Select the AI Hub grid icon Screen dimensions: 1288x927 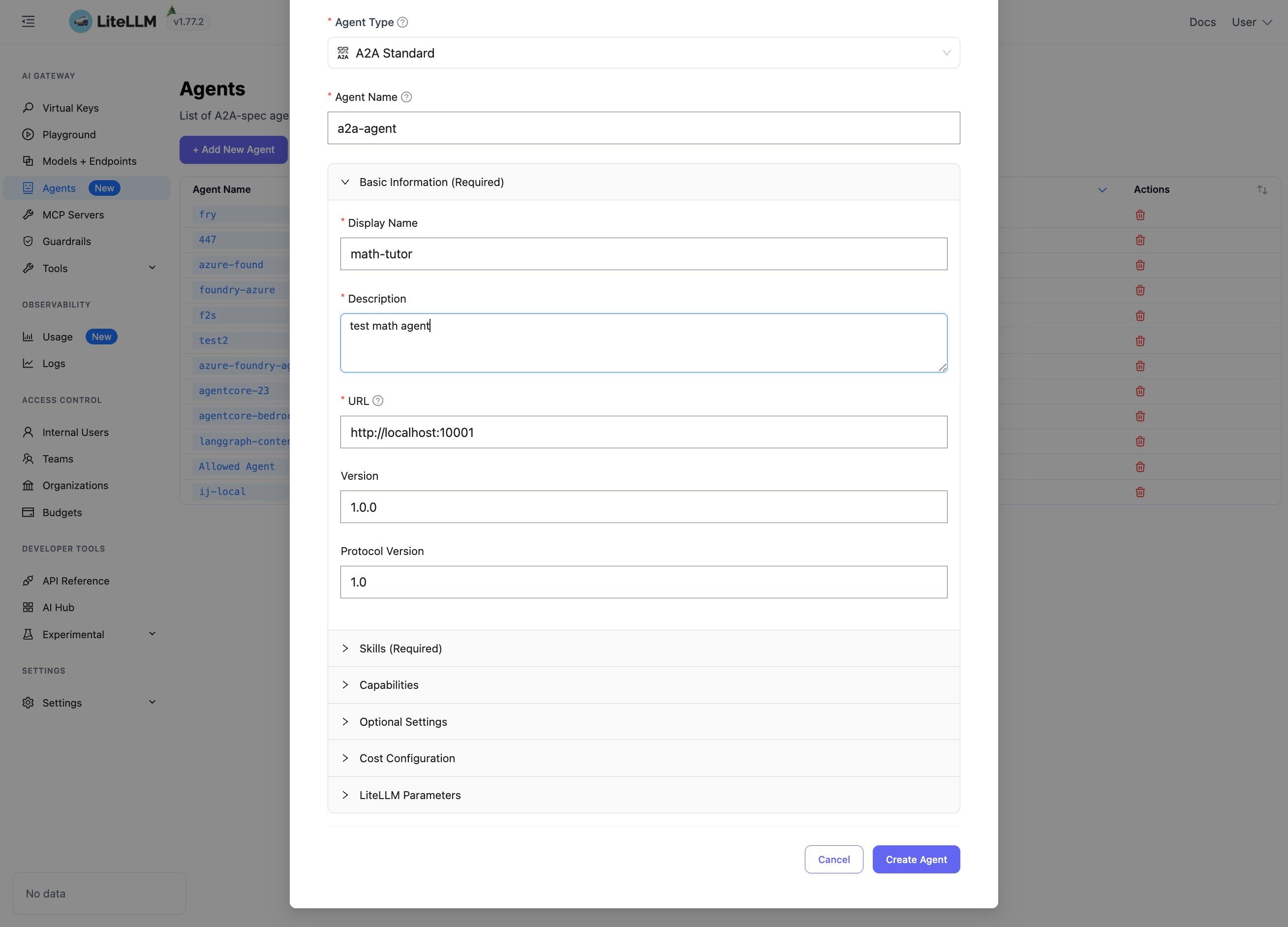(28, 607)
